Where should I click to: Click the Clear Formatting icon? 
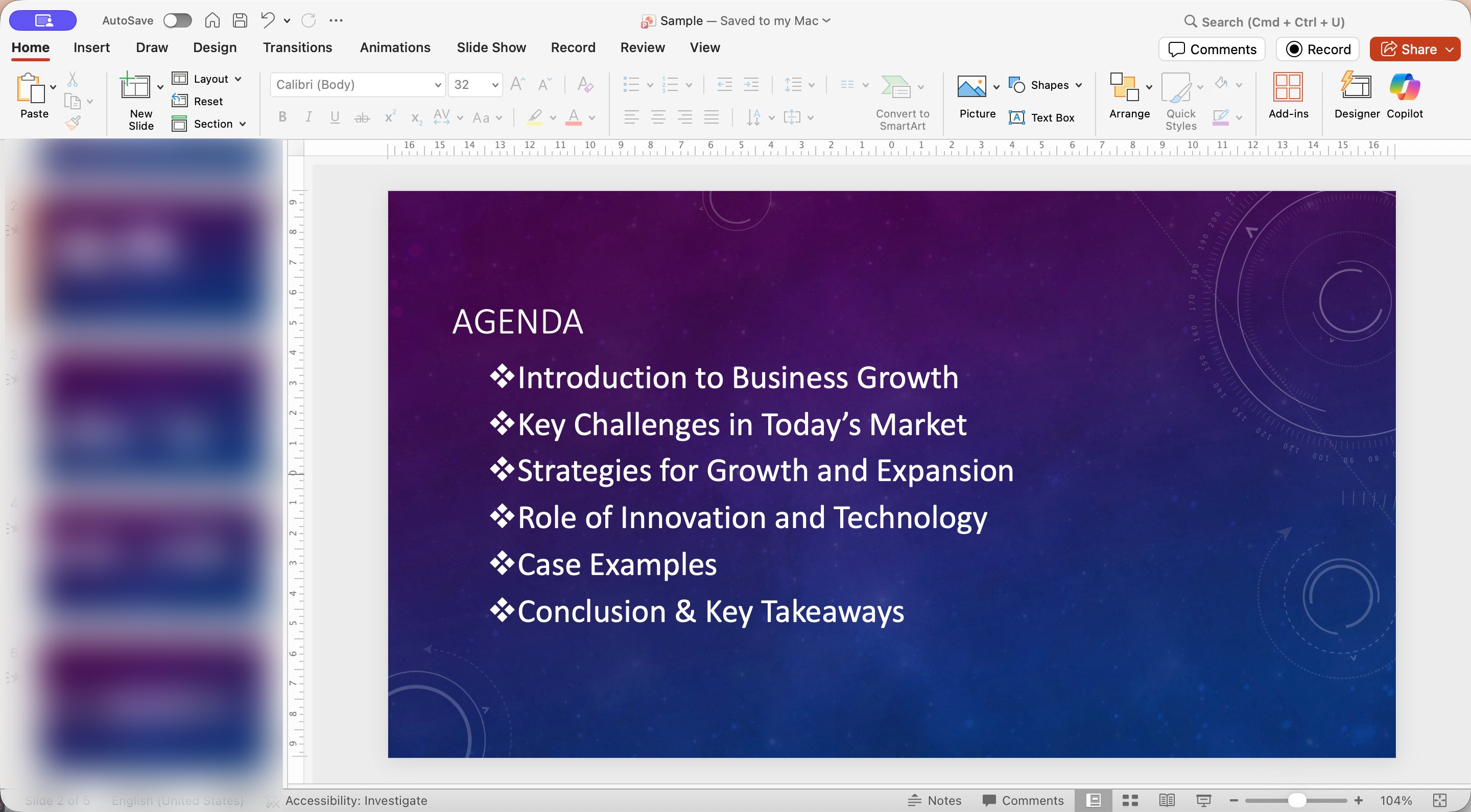coord(585,84)
